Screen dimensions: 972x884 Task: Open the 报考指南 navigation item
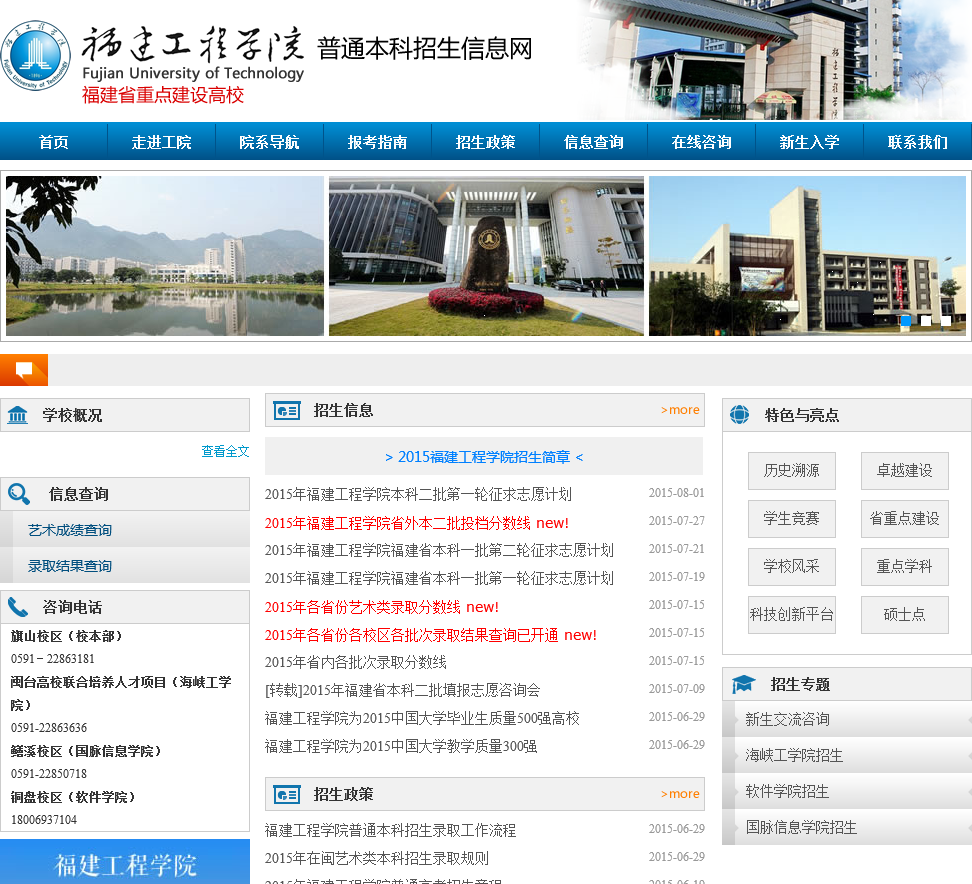pyautogui.click(x=377, y=142)
